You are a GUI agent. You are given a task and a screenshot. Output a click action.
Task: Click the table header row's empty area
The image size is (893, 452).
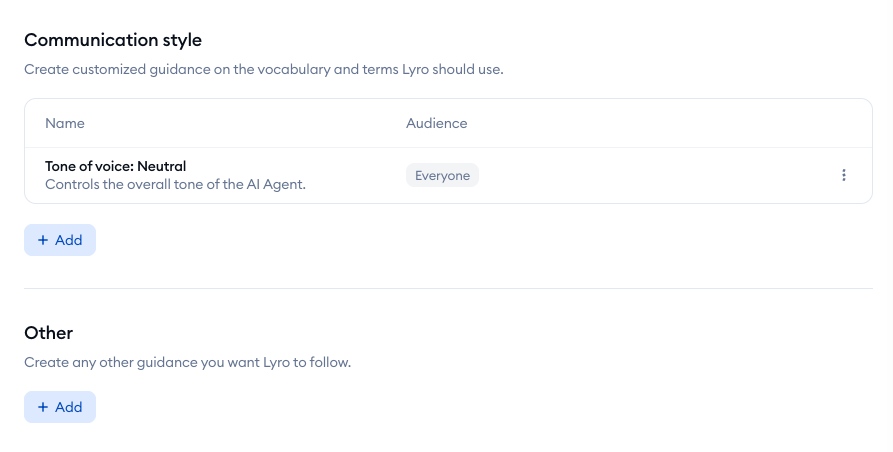coord(666,124)
